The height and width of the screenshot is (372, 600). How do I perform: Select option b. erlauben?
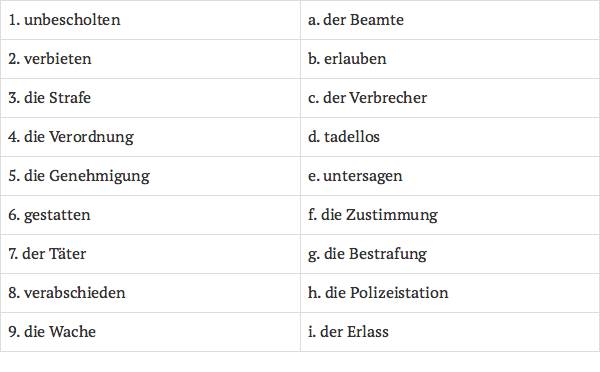point(347,59)
